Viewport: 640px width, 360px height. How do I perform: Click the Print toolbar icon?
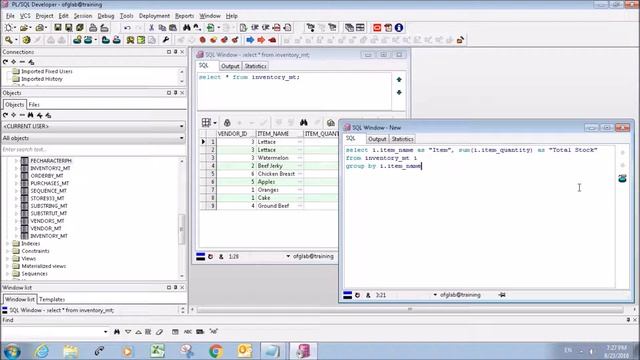(93, 28)
